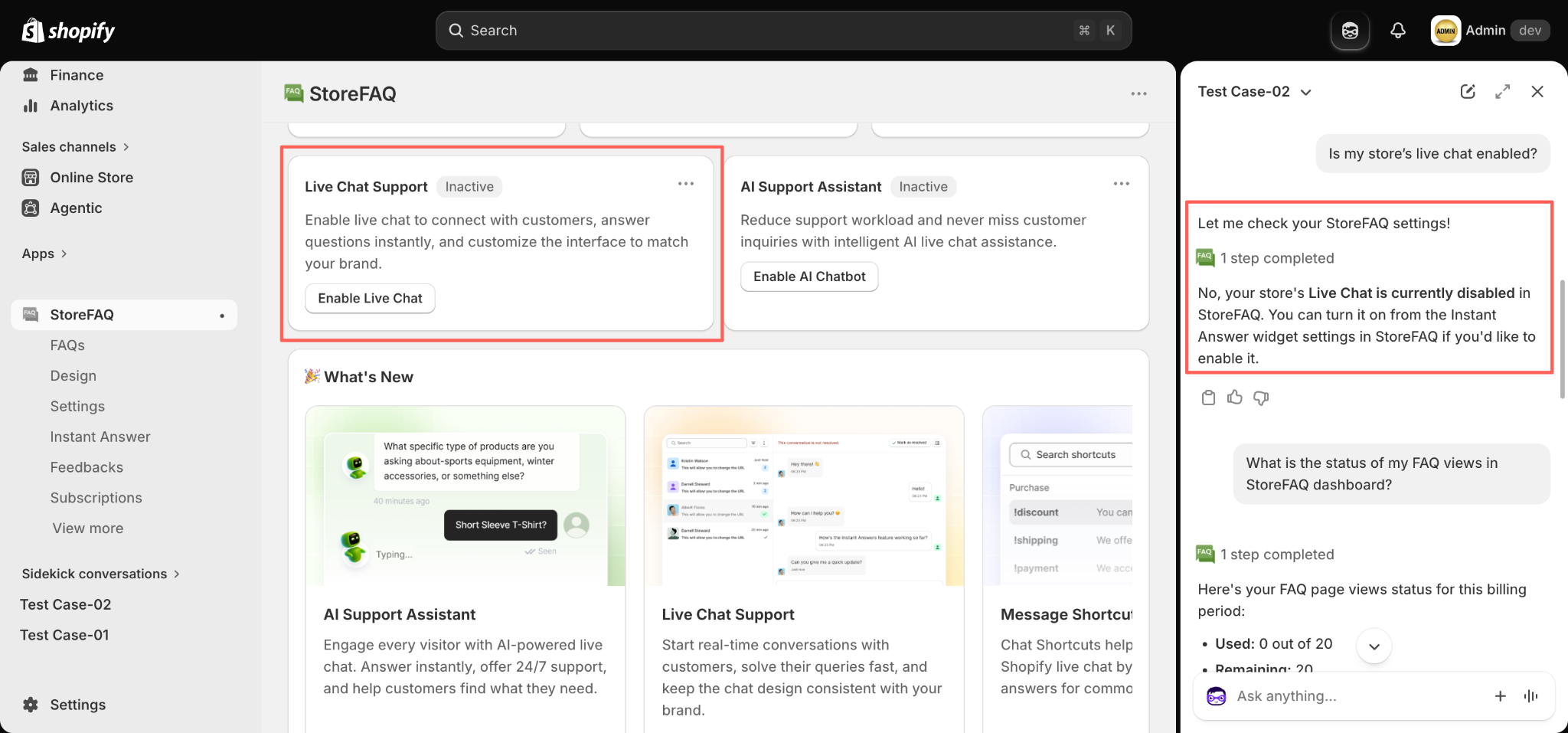Click the Admin avatar icon
The width and height of the screenshot is (1568, 733).
click(1445, 31)
